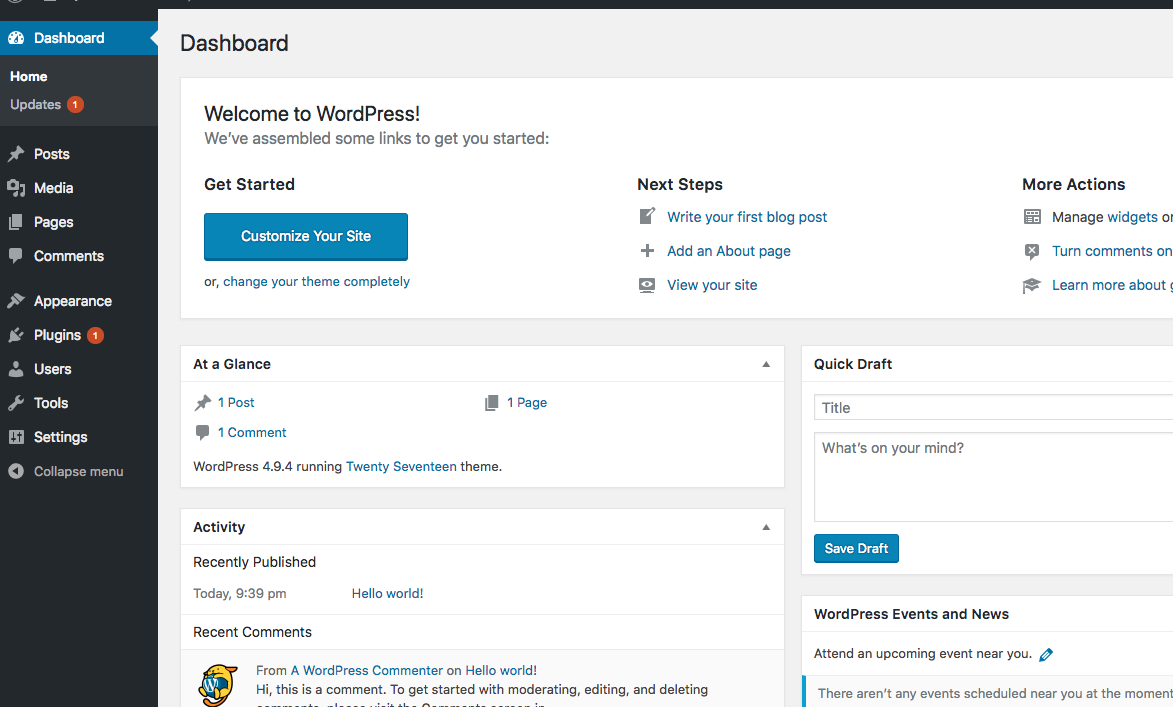Click Collapse menu text
1173x707 pixels.
tap(79, 471)
